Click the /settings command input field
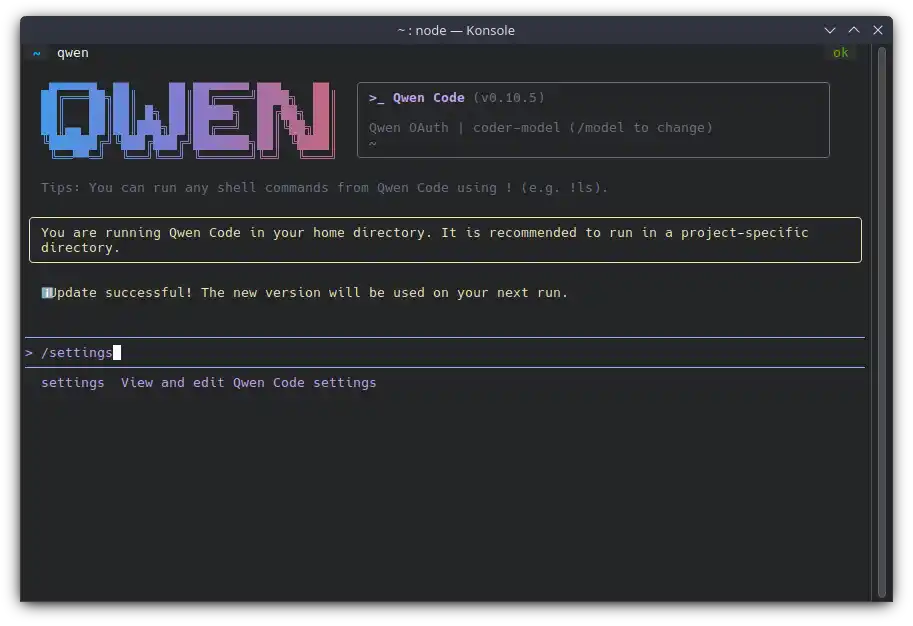The width and height of the screenshot is (913, 626). (x=400, y=352)
